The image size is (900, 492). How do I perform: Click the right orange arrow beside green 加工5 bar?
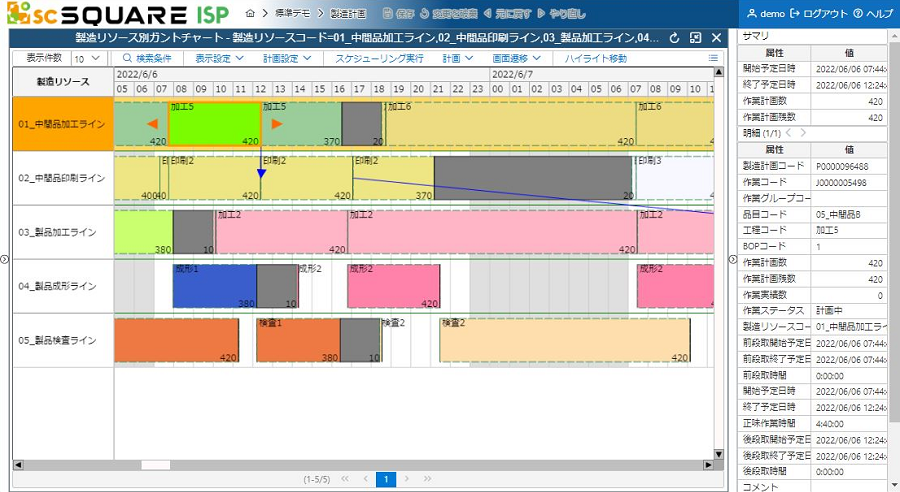click(277, 124)
